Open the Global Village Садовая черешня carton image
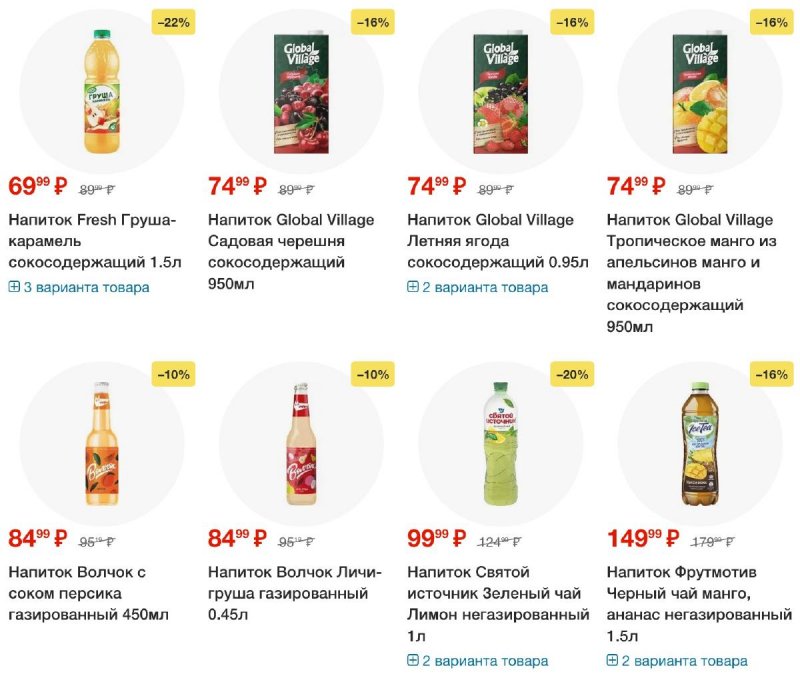The height and width of the screenshot is (686, 800). (301, 92)
